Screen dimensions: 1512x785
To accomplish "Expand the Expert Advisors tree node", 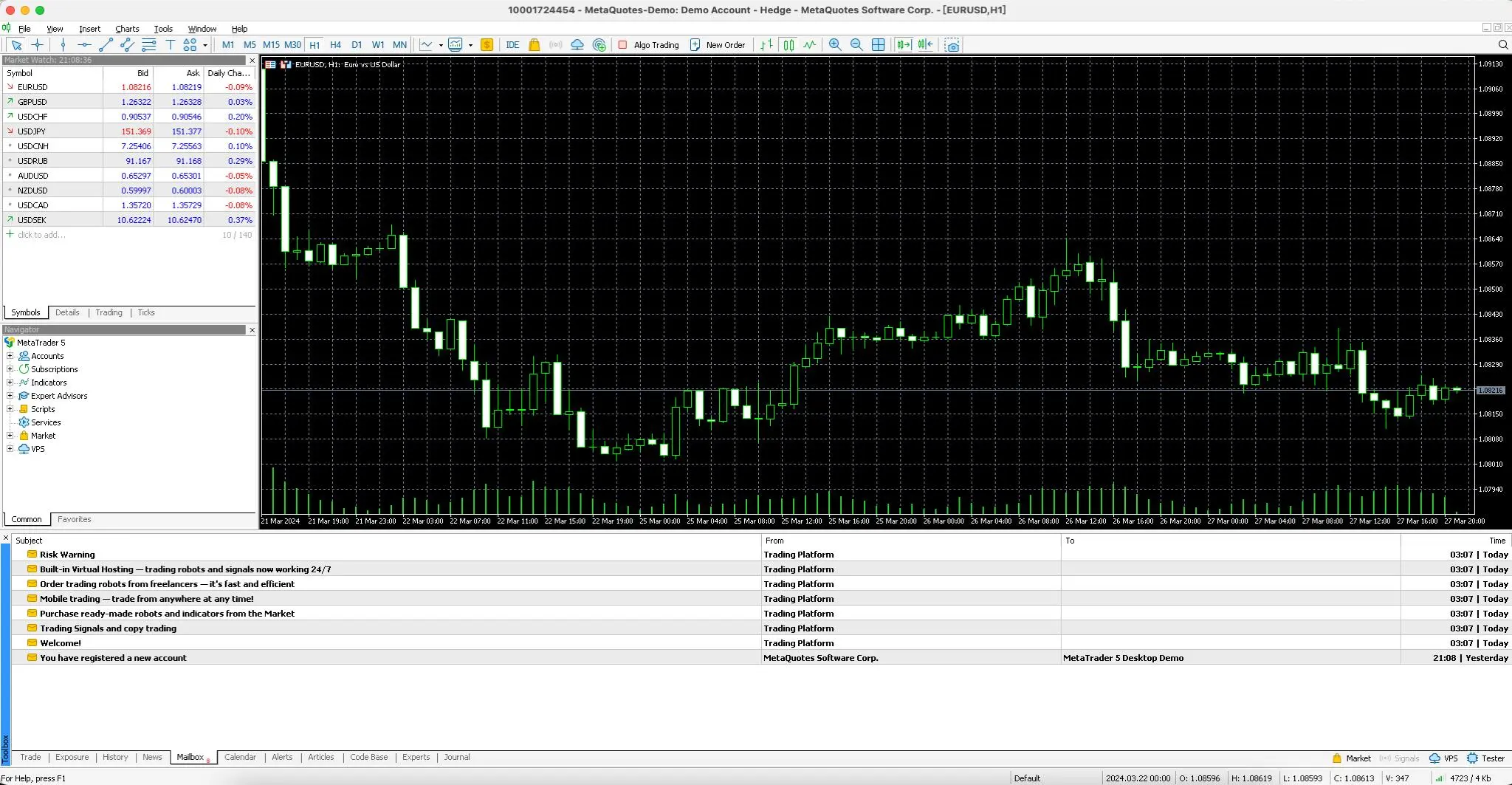I will 10,396.
